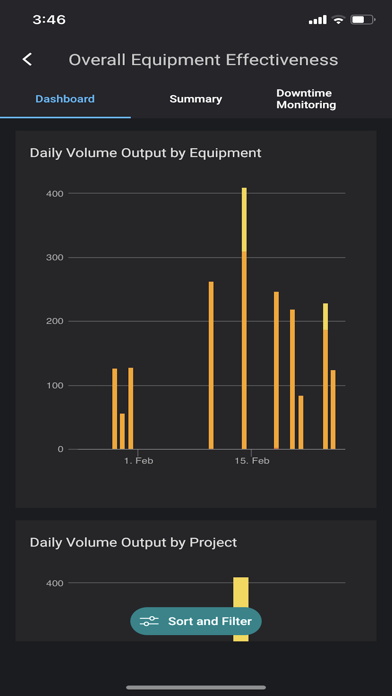Open the Sort and Filter button
The image size is (392, 696).
196,621
